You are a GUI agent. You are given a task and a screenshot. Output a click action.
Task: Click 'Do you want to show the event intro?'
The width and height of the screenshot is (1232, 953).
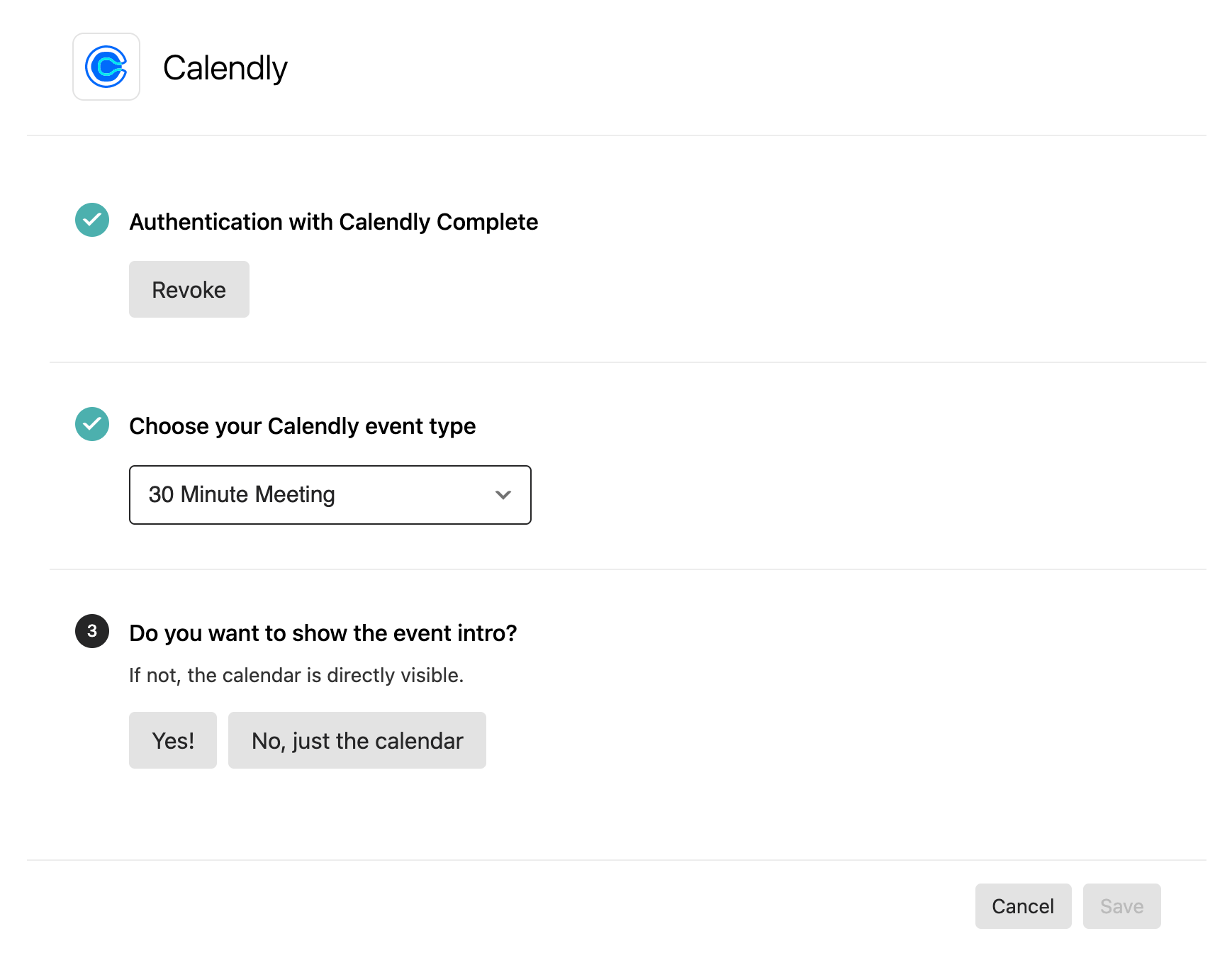tap(323, 633)
